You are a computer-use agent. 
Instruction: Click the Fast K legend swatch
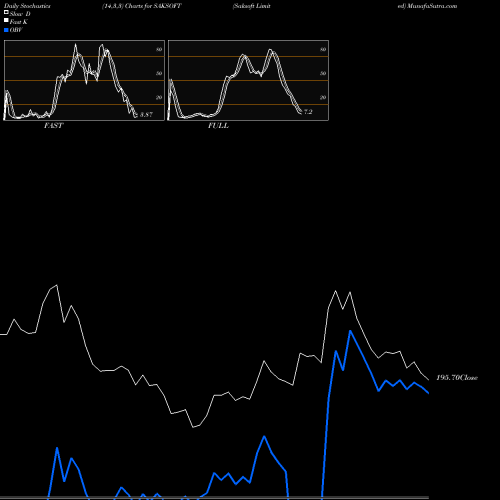point(6,21)
